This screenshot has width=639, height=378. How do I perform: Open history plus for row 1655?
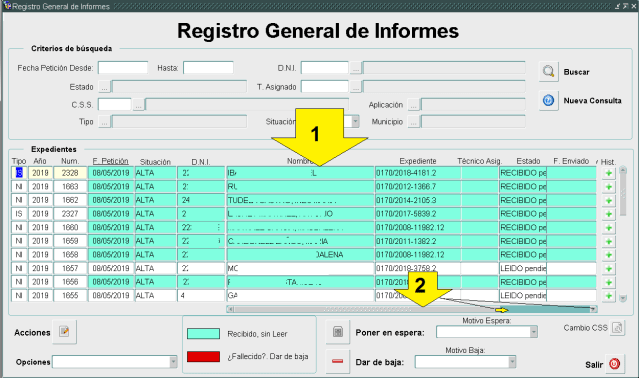[x=608, y=296]
